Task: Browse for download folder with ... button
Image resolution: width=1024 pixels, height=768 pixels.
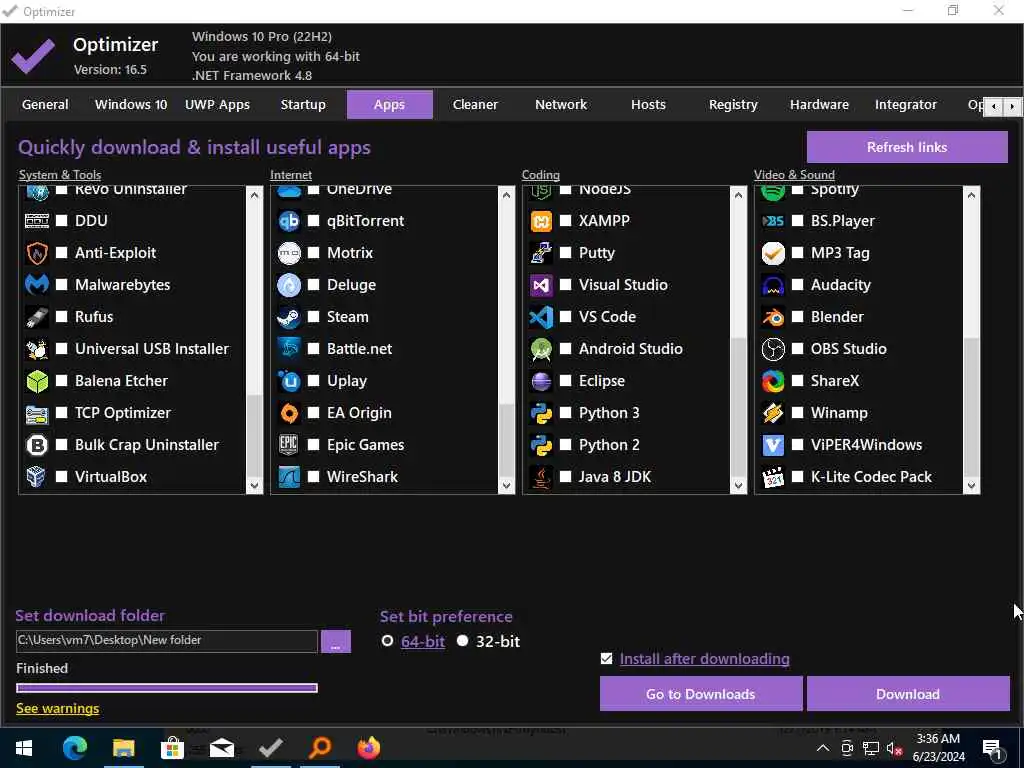Action: pos(336,641)
